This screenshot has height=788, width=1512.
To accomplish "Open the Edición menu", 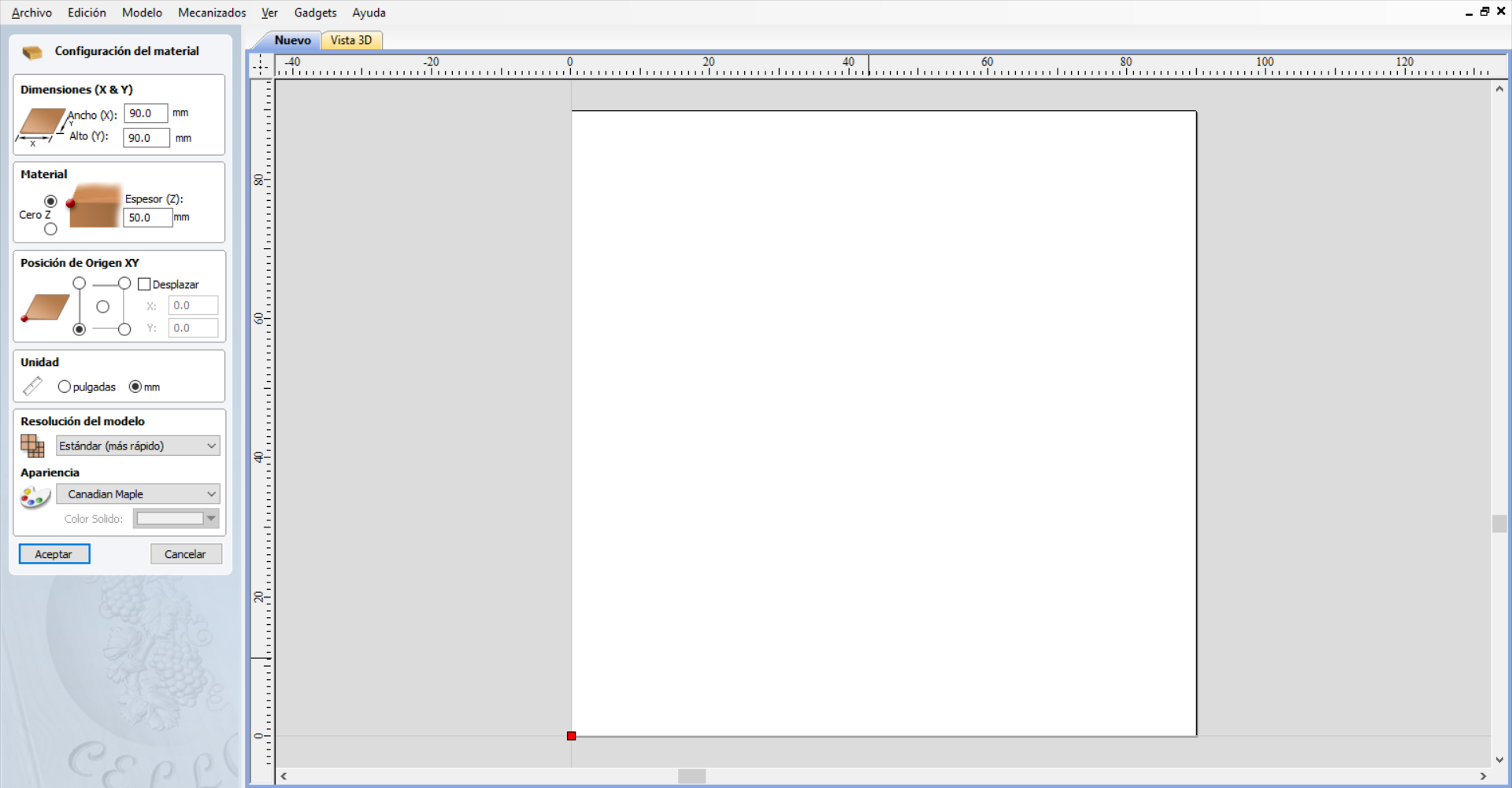I will pos(87,13).
